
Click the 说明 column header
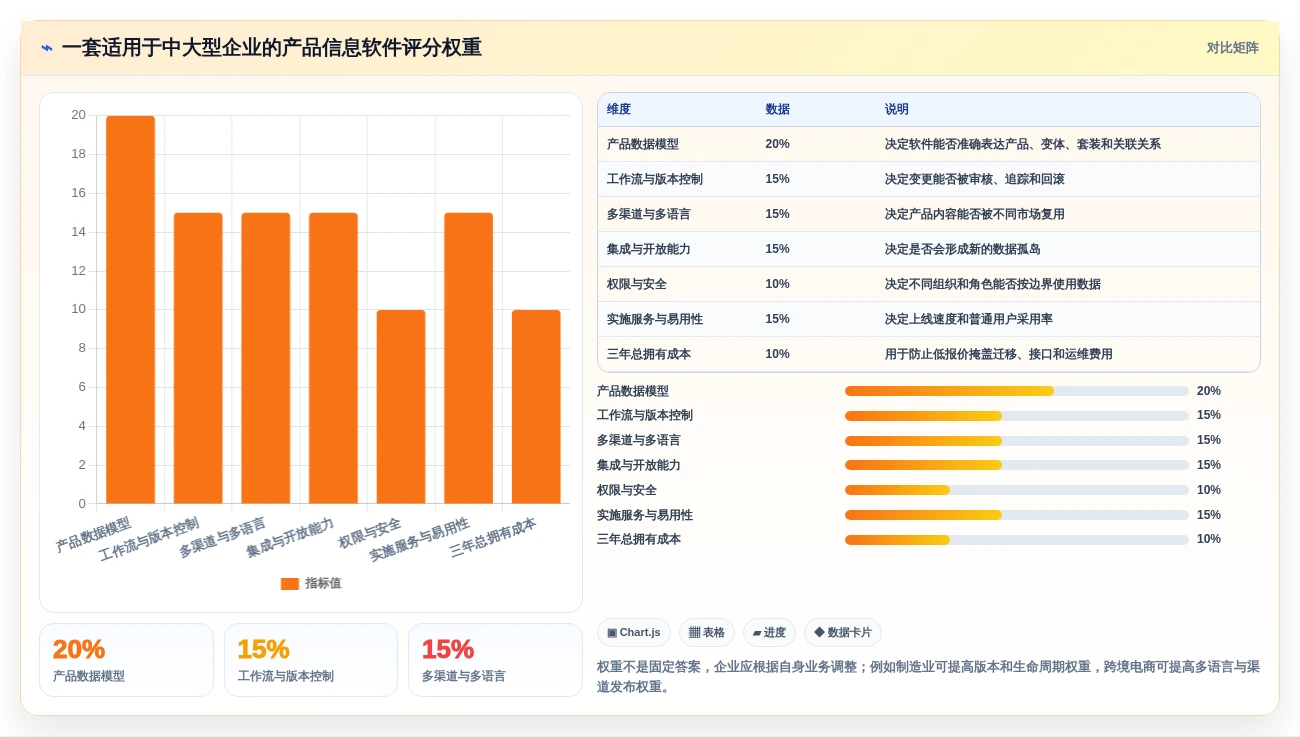[x=897, y=109]
